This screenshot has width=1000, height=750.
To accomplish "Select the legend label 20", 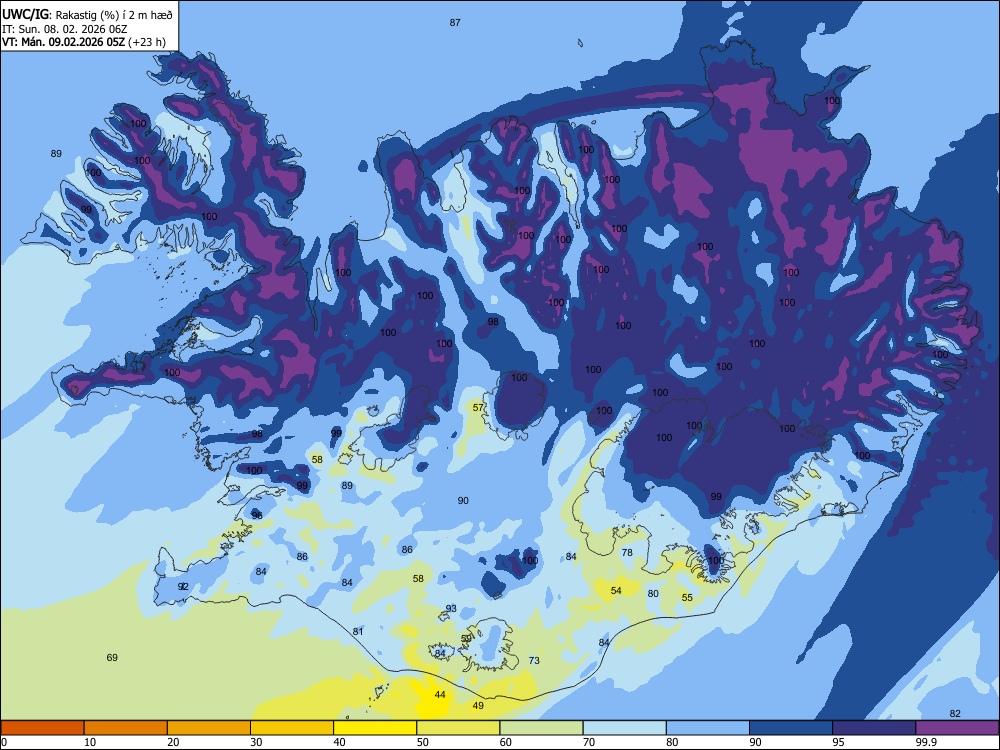I will [173, 742].
